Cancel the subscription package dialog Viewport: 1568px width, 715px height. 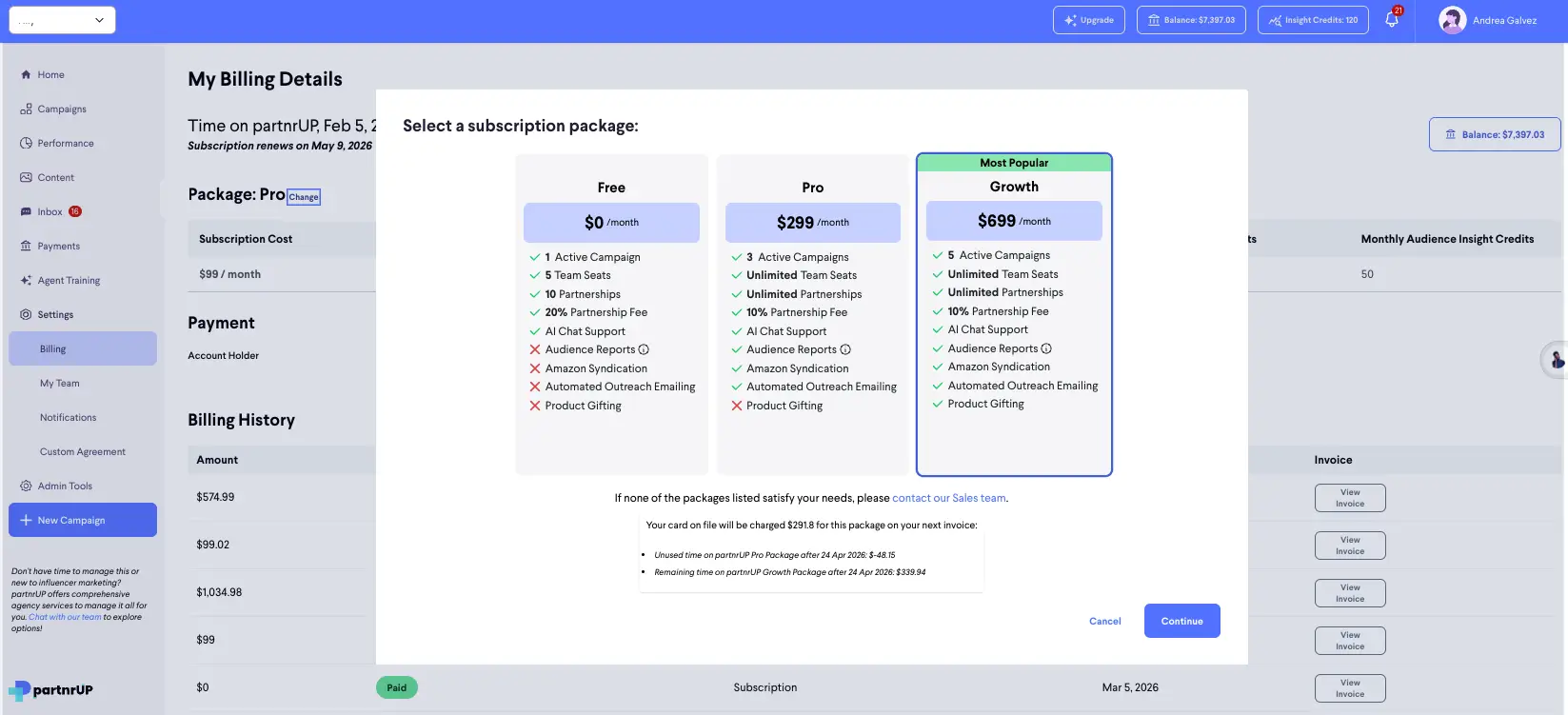pyautogui.click(x=1105, y=621)
